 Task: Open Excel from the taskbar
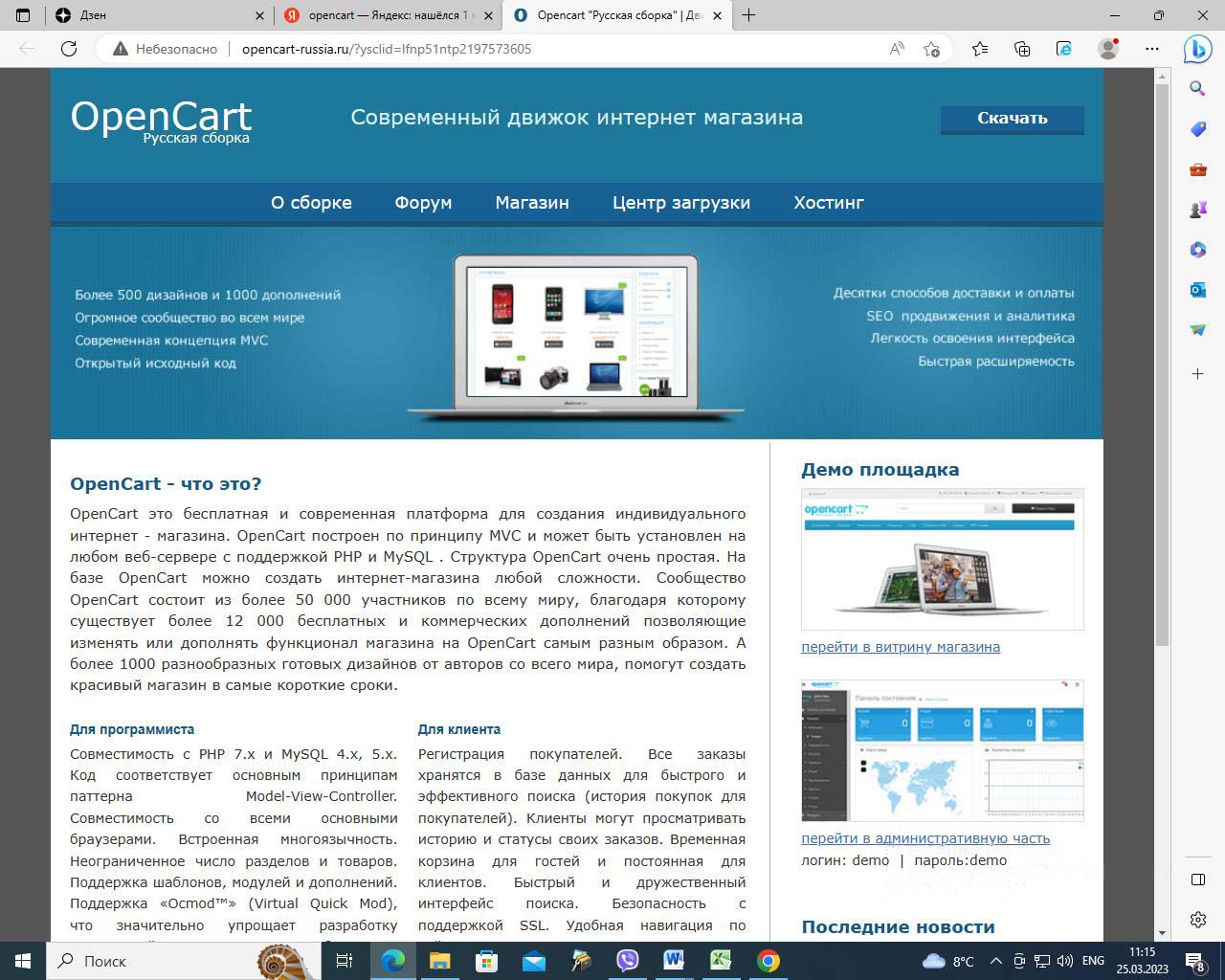pos(721,961)
